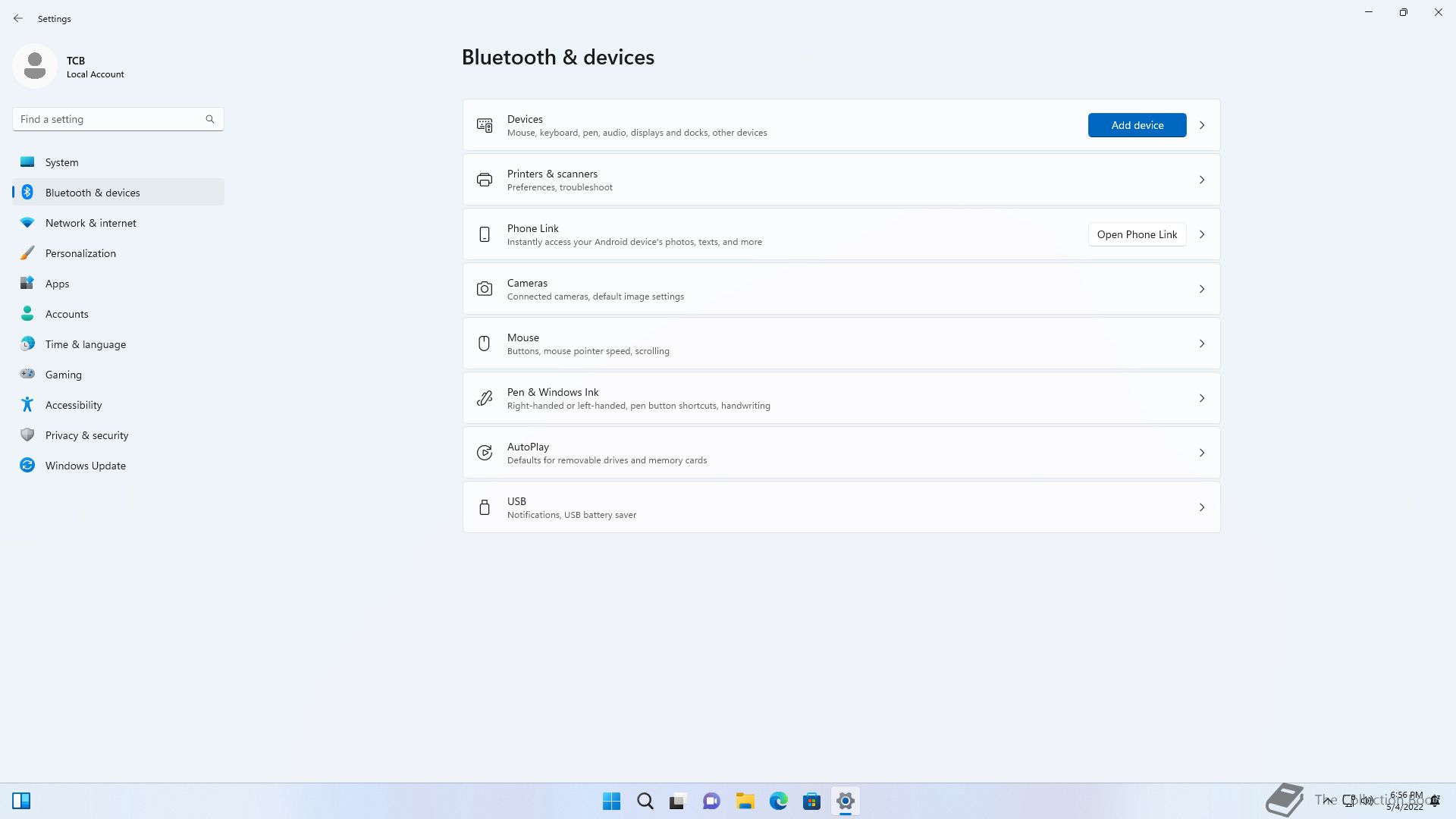Click the Add device button
The image size is (1456, 819).
[1137, 125]
